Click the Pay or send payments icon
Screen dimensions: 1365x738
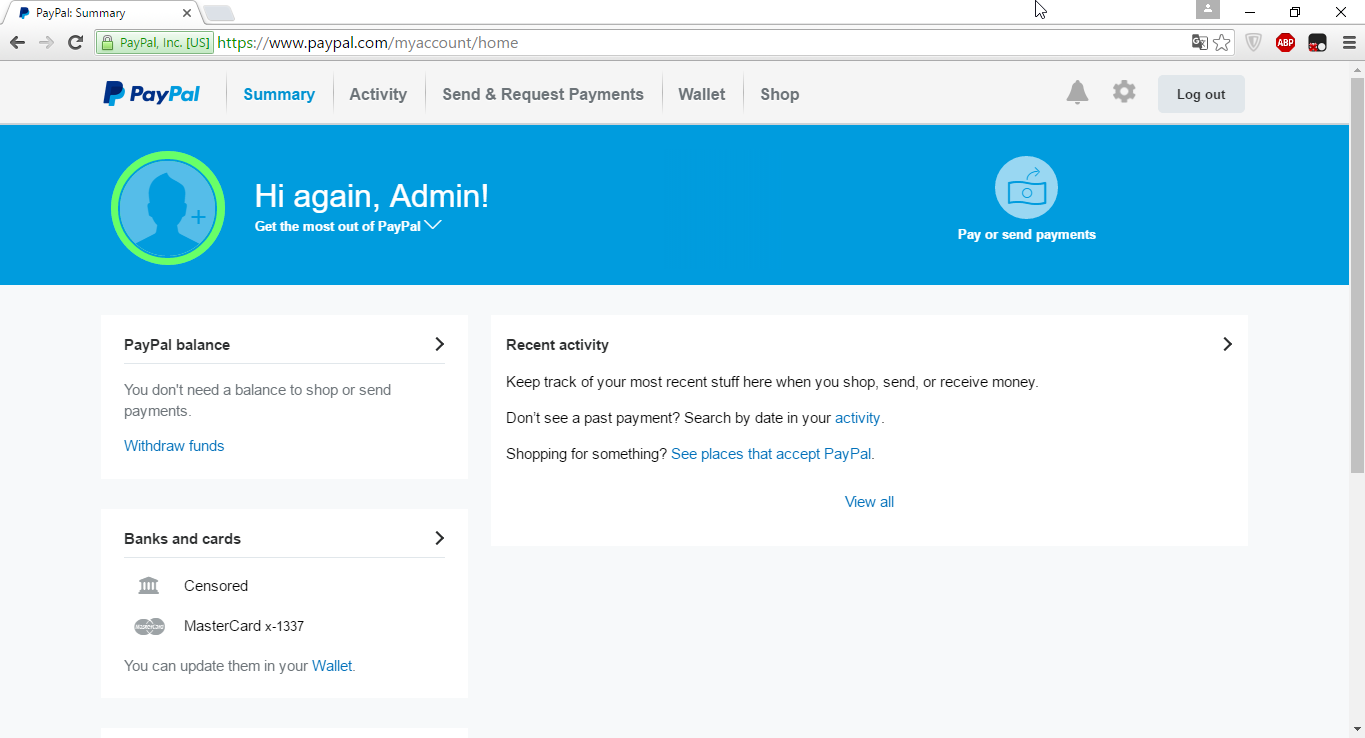1026,187
